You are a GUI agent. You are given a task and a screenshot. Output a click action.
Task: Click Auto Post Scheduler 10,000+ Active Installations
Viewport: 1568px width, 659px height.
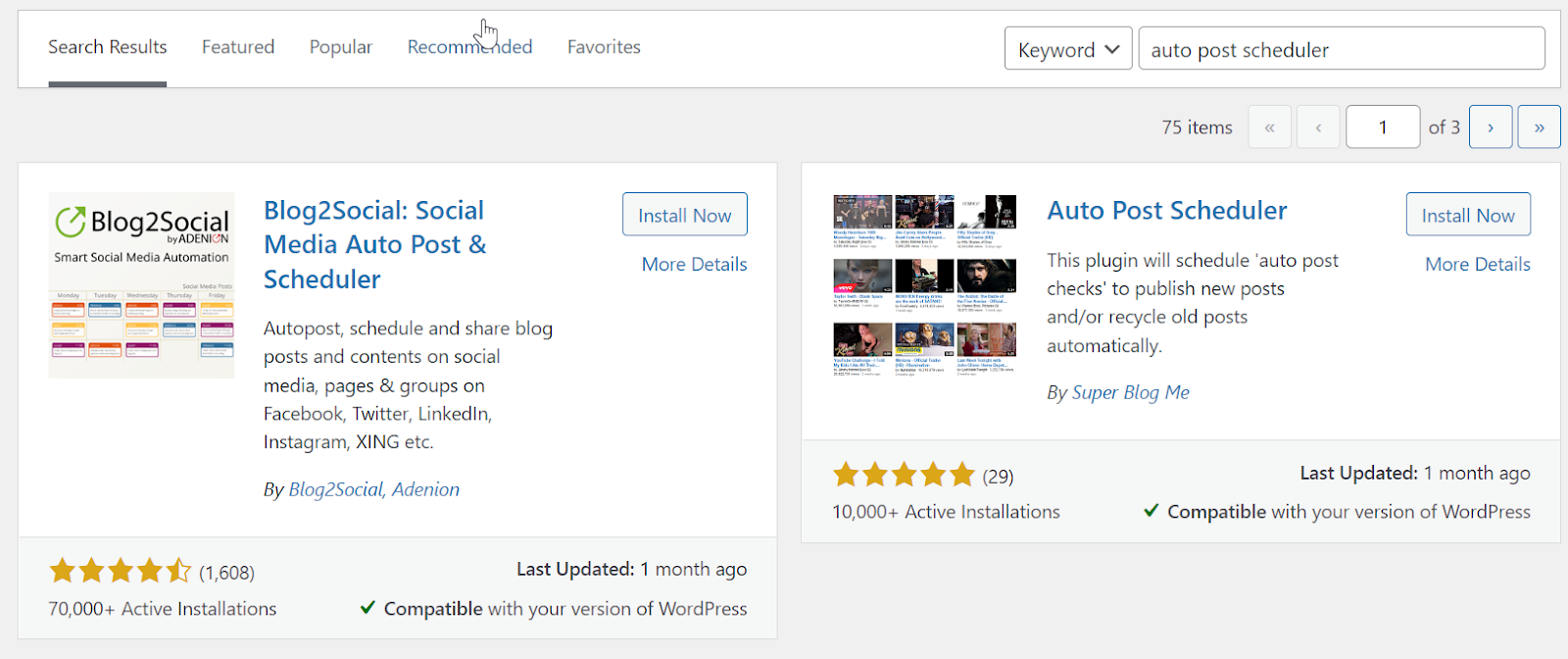click(x=947, y=512)
